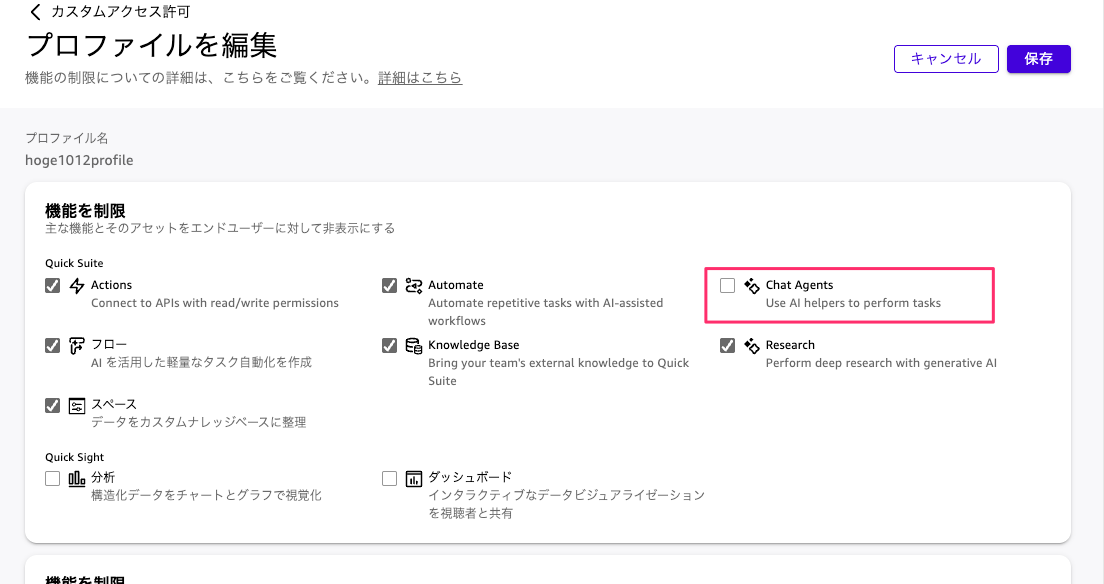The width and height of the screenshot is (1104, 584).
Task: Open the 詳細はこちら link
Action: tap(420, 78)
